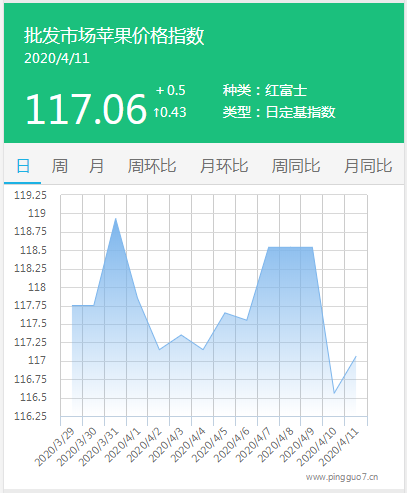Image resolution: width=407 pixels, height=493 pixels.
Task: Open the 周环比 tab
Action: [x=152, y=166]
